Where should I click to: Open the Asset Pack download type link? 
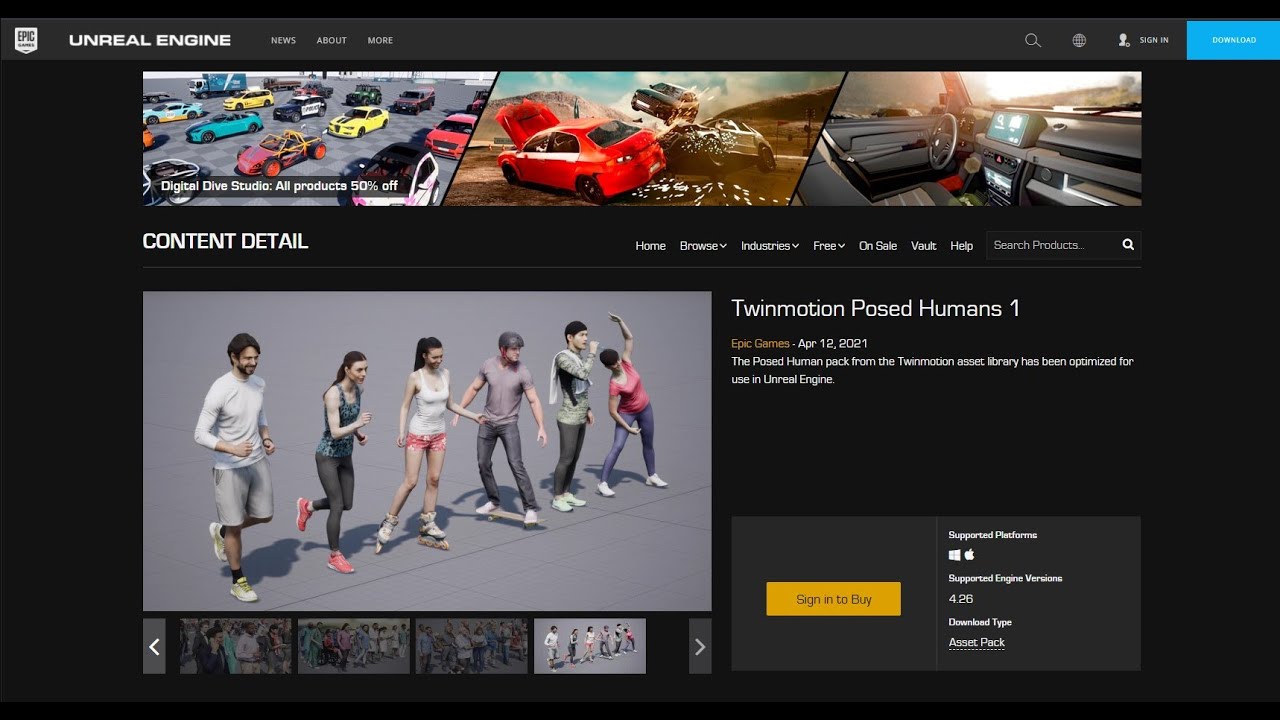977,643
